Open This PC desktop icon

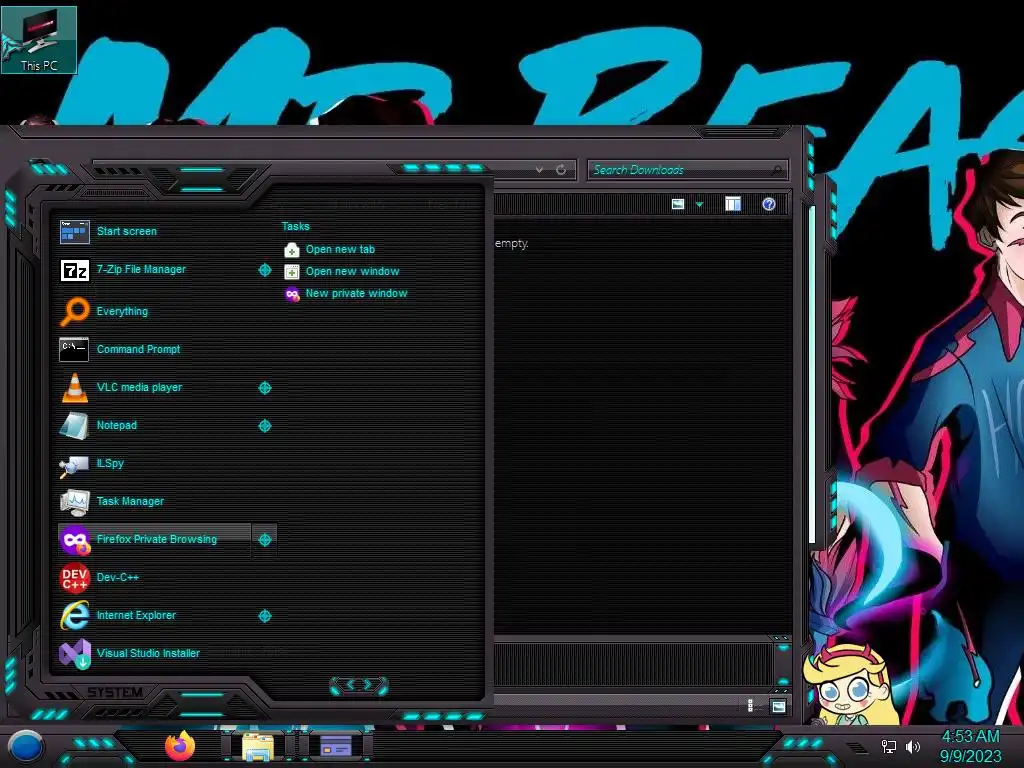point(39,39)
